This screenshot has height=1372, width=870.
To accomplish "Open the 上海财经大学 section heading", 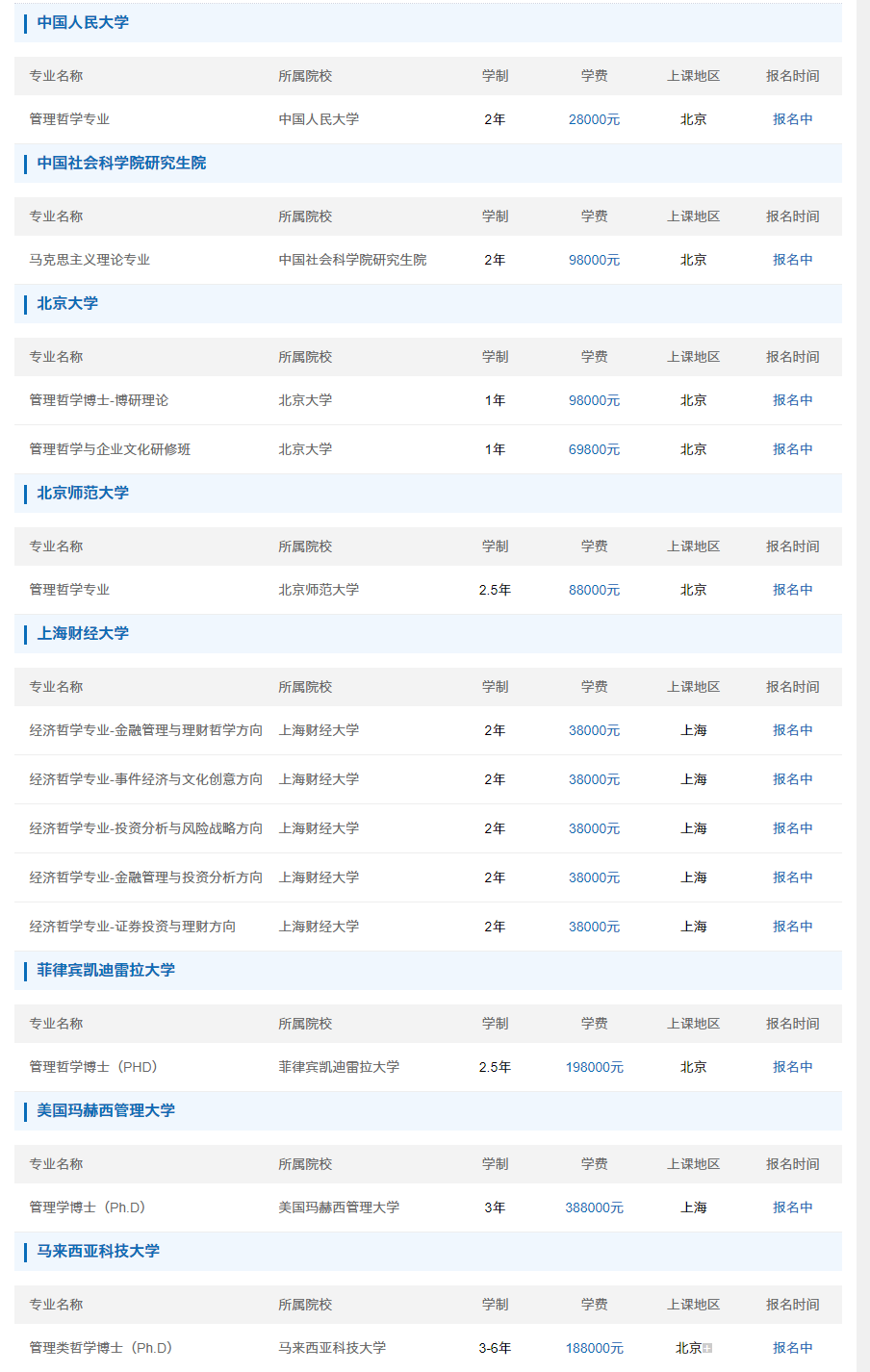I will tap(83, 633).
